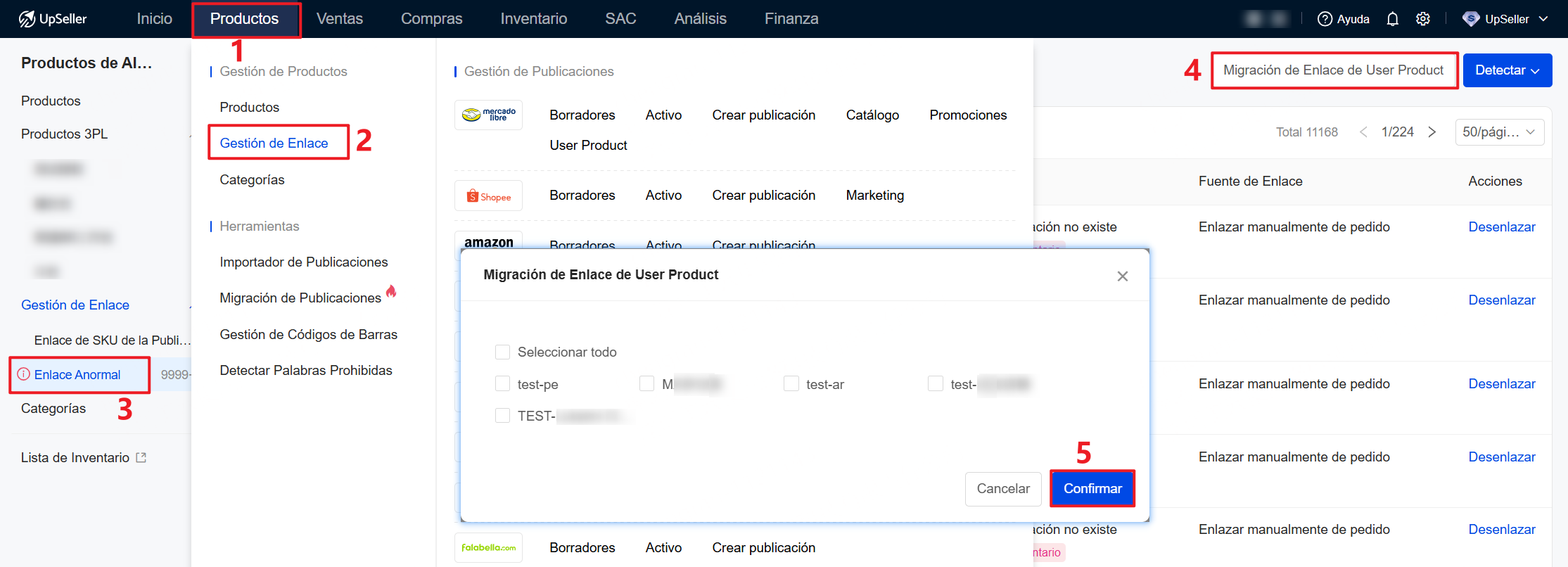The image size is (1568, 567).
Task: Check the test-pe store checkbox
Action: [502, 383]
